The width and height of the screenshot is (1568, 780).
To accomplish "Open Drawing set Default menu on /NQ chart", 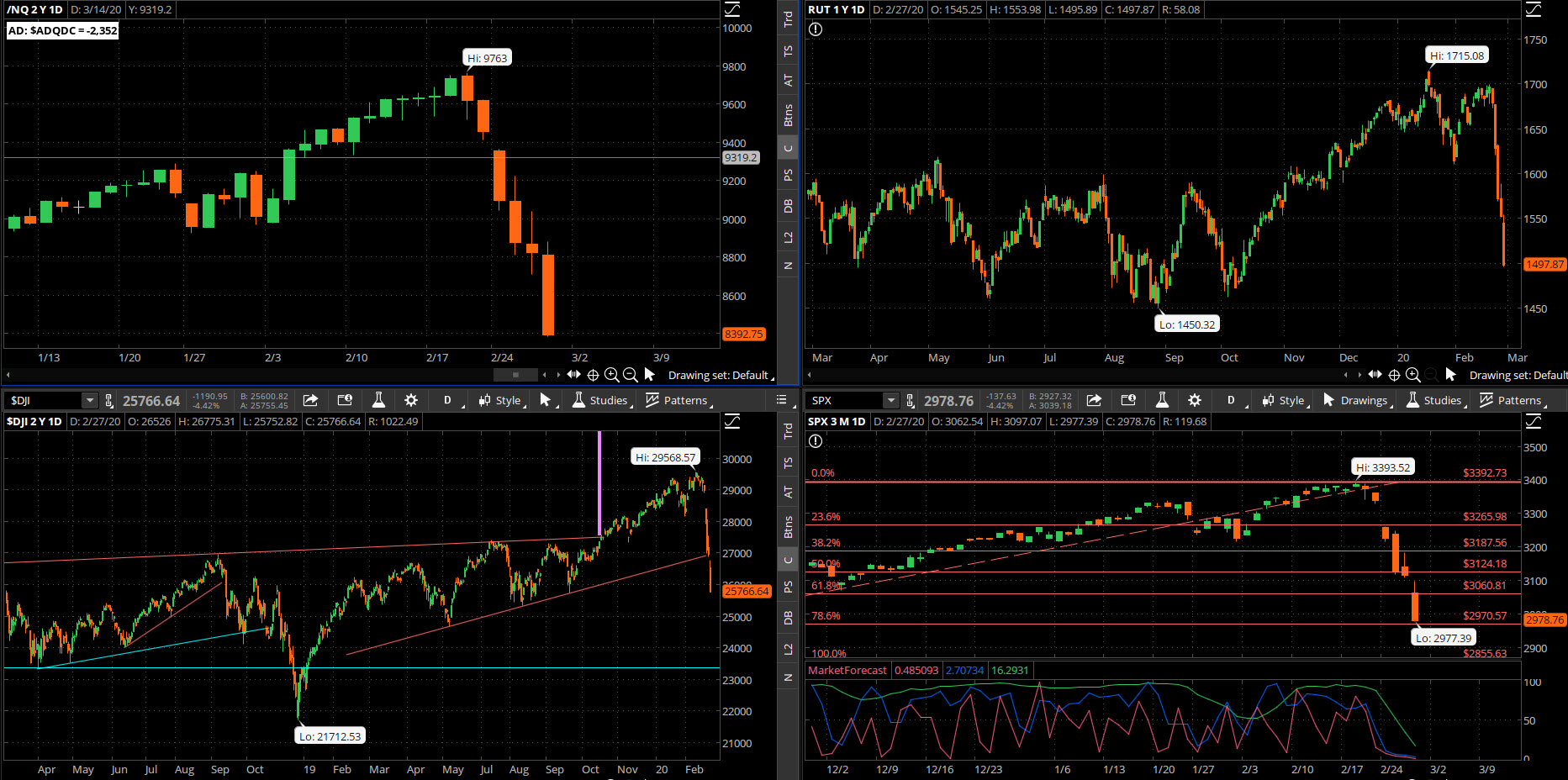I will coord(721,375).
